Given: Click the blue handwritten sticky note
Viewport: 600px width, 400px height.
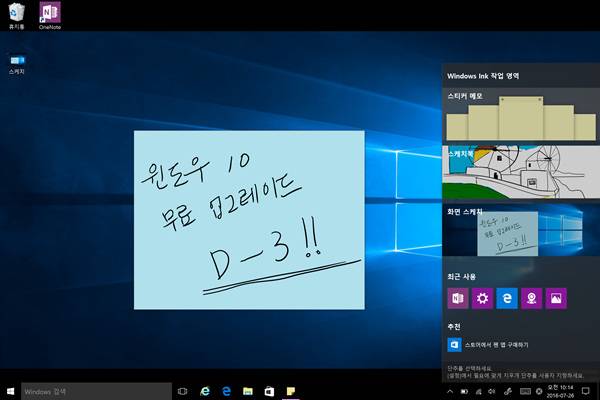Looking at the screenshot, I should [249, 220].
